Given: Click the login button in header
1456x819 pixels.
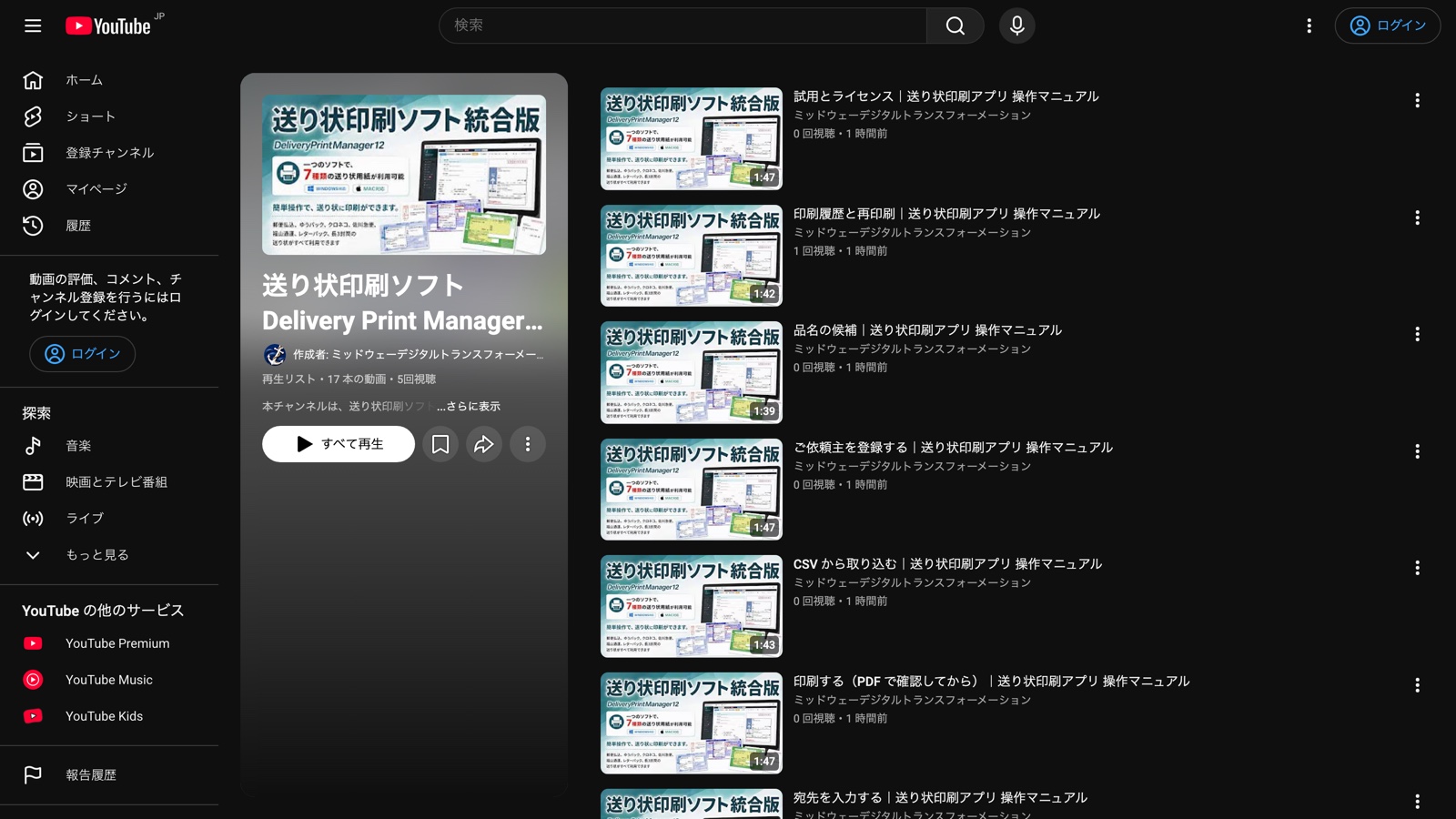Looking at the screenshot, I should pos(1388,25).
